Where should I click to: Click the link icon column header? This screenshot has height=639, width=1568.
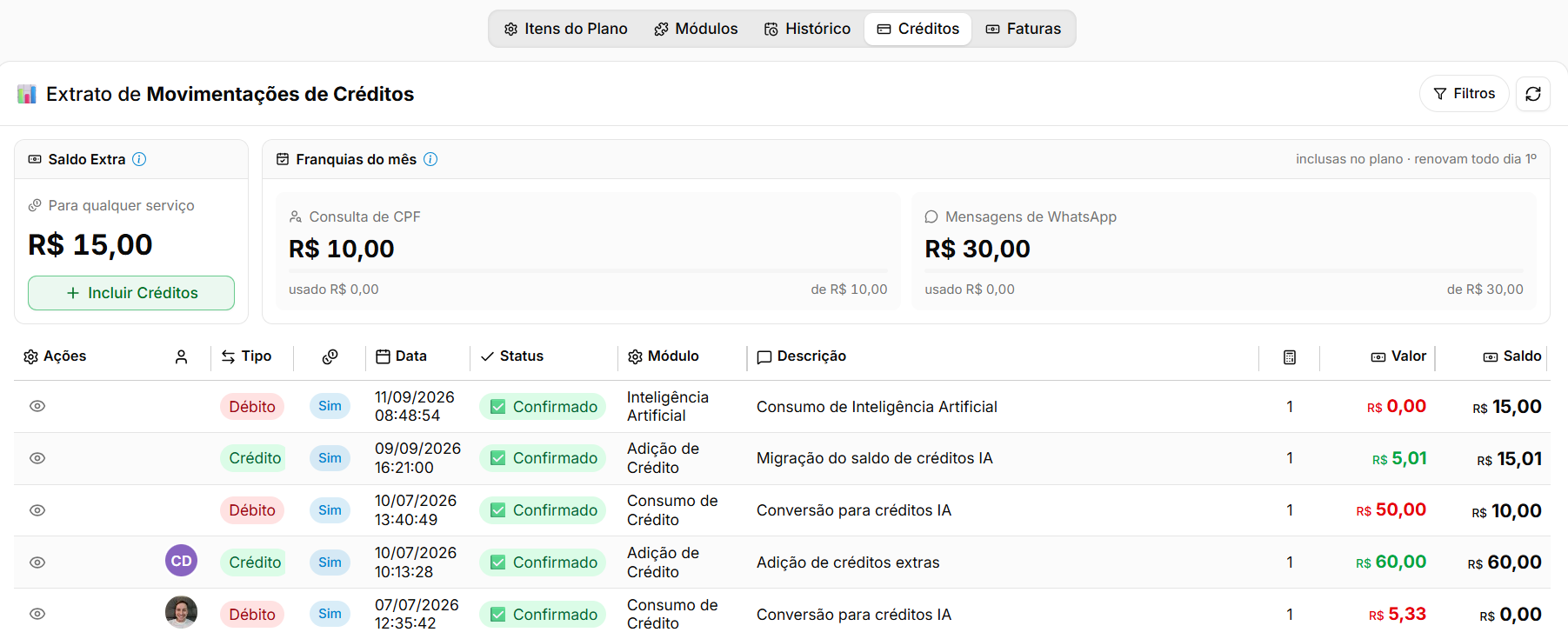pos(330,356)
